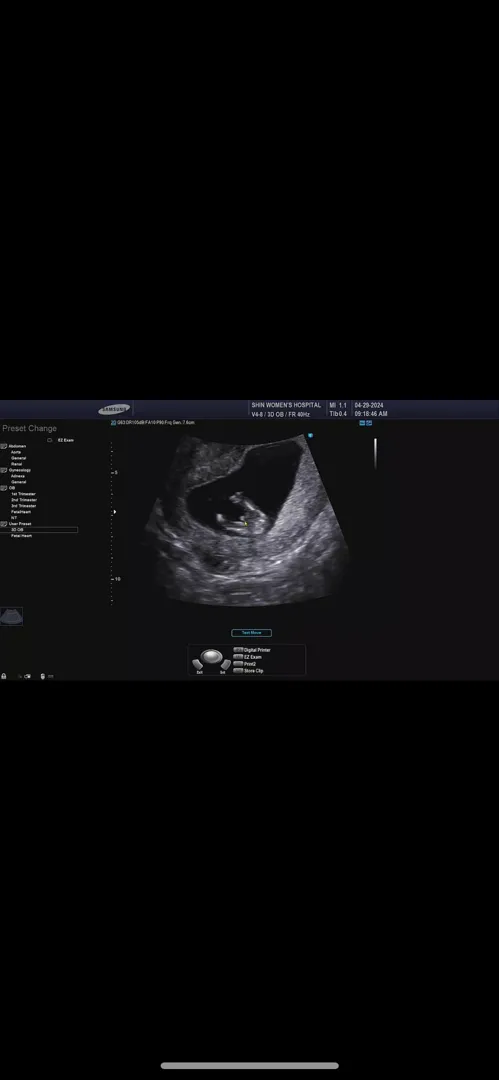Click the trackball icon

click(212, 656)
